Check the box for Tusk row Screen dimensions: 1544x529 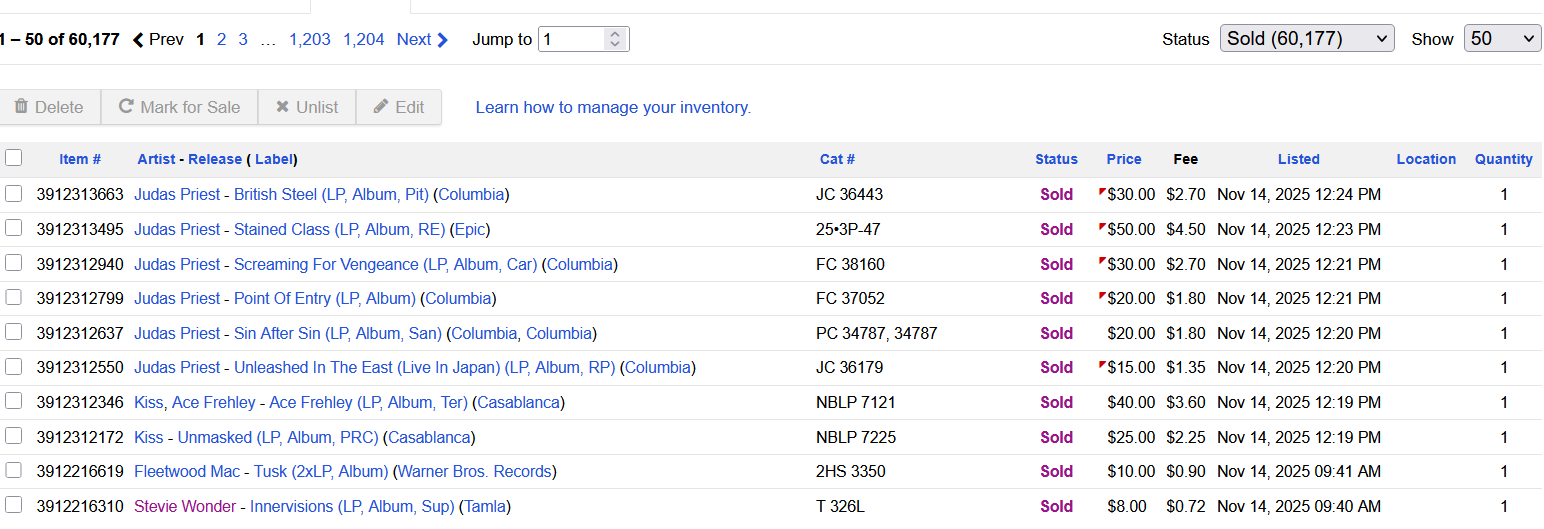(x=13, y=470)
